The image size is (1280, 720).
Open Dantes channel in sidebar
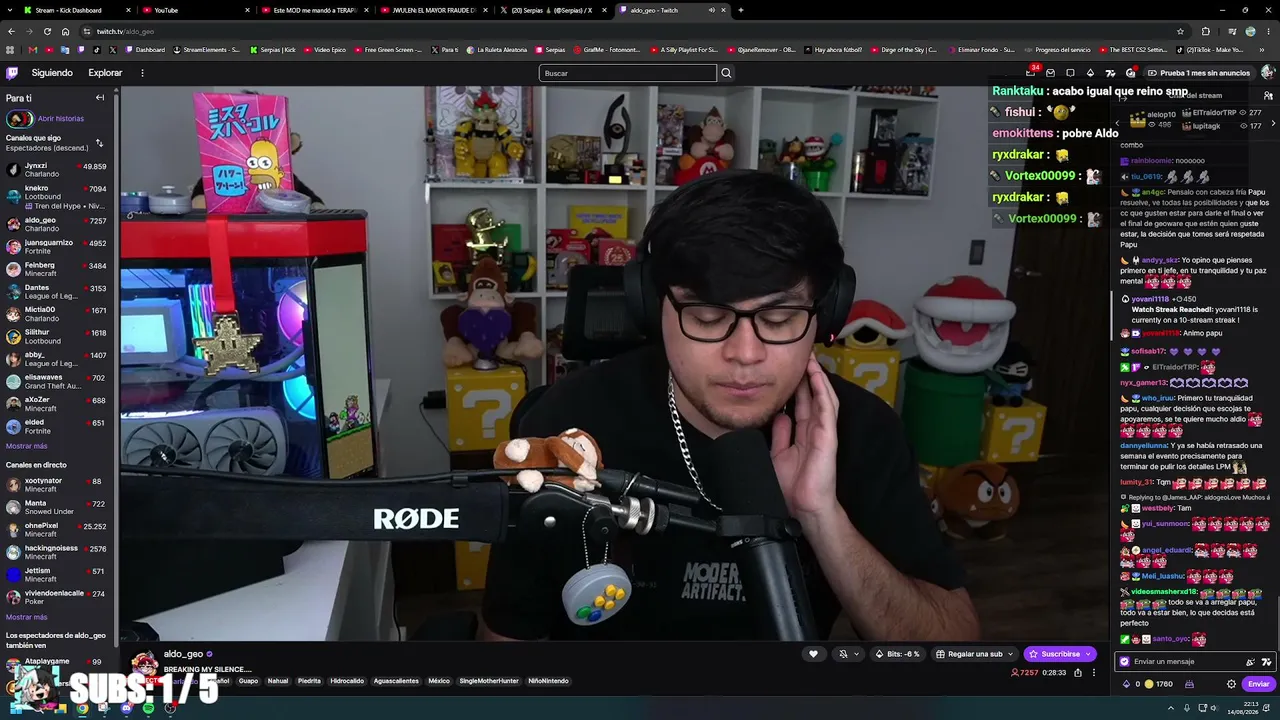[59, 292]
